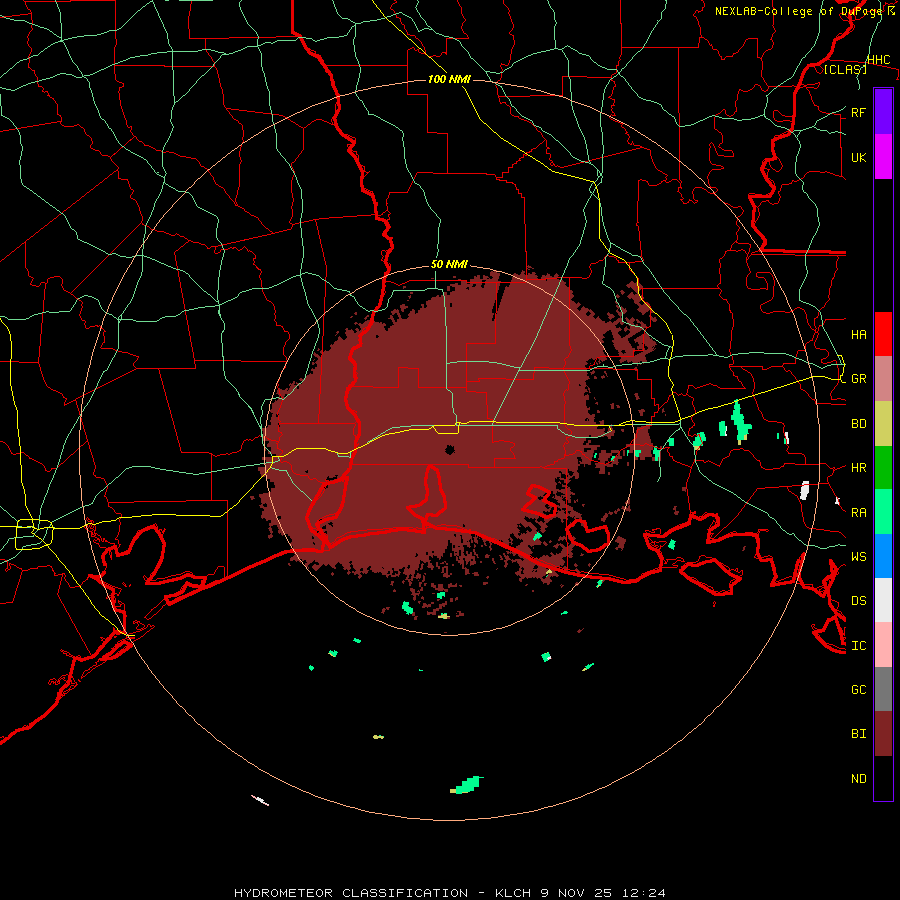Click the '9 NOV 25 12:24' timestamp
Viewport: 900px width, 900px height.
603,893
